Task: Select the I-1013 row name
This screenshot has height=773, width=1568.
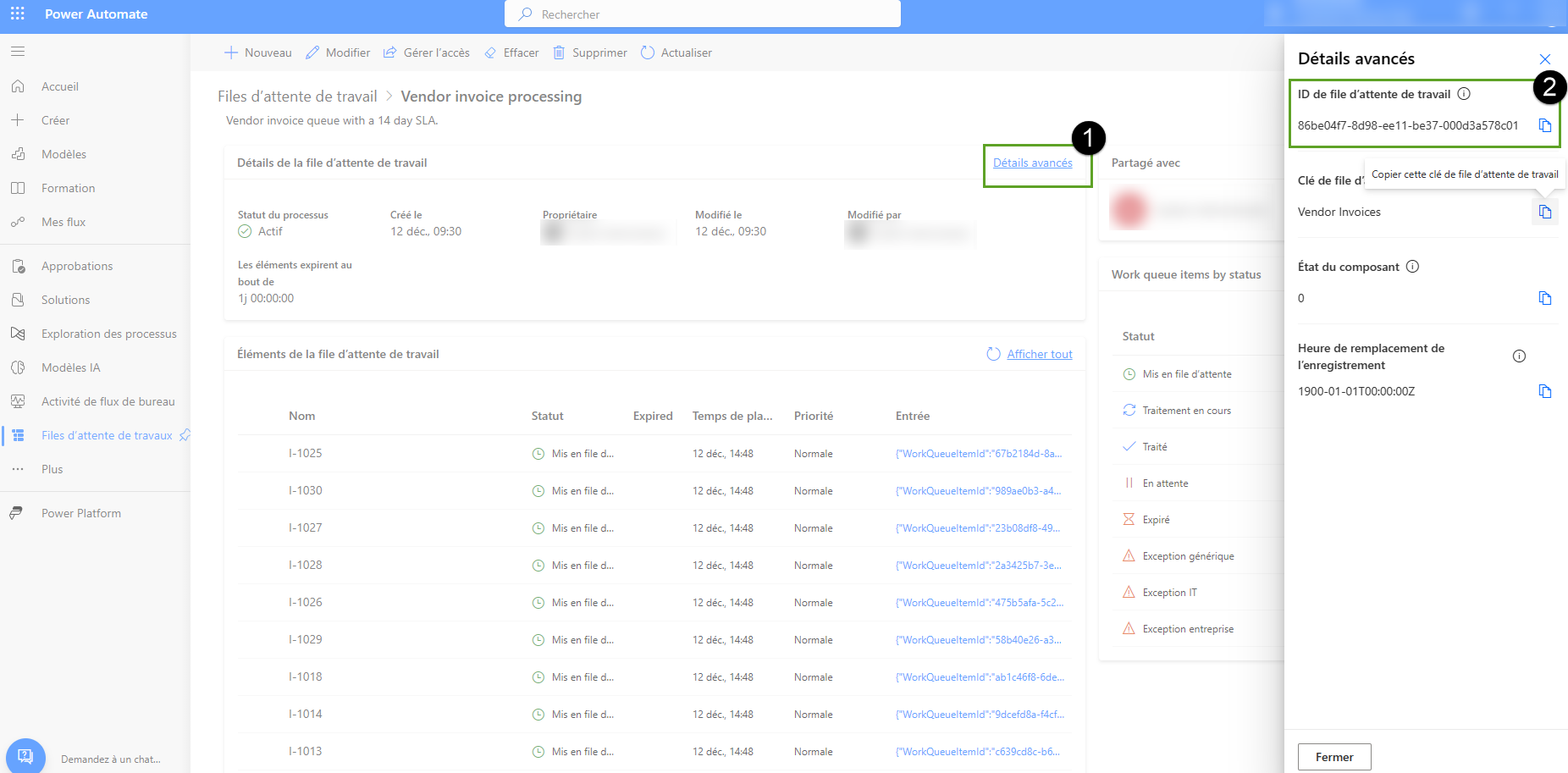Action: [305, 751]
